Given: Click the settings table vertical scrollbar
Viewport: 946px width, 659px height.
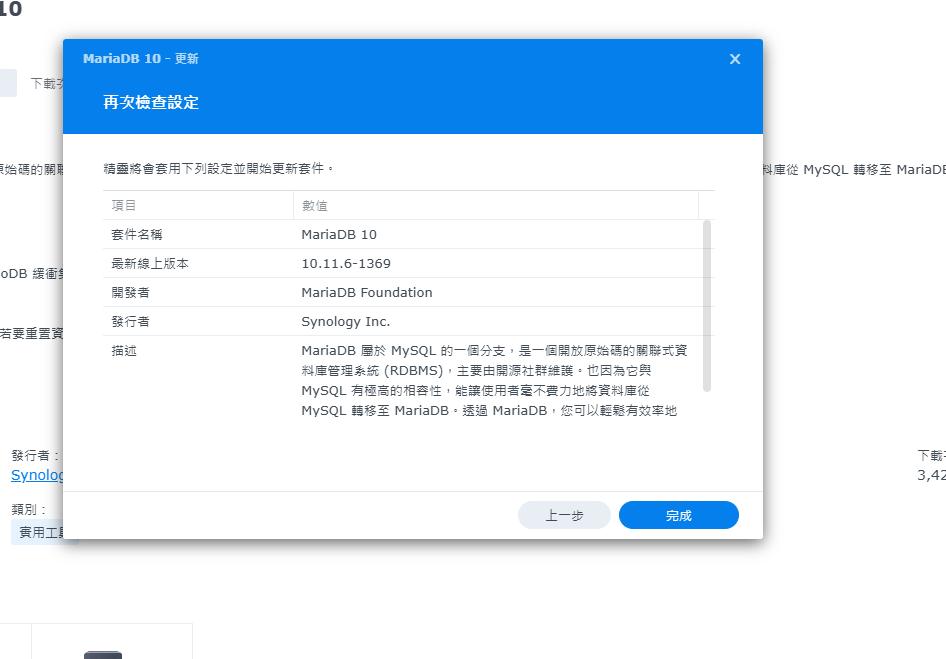Looking at the screenshot, I should 707,306.
